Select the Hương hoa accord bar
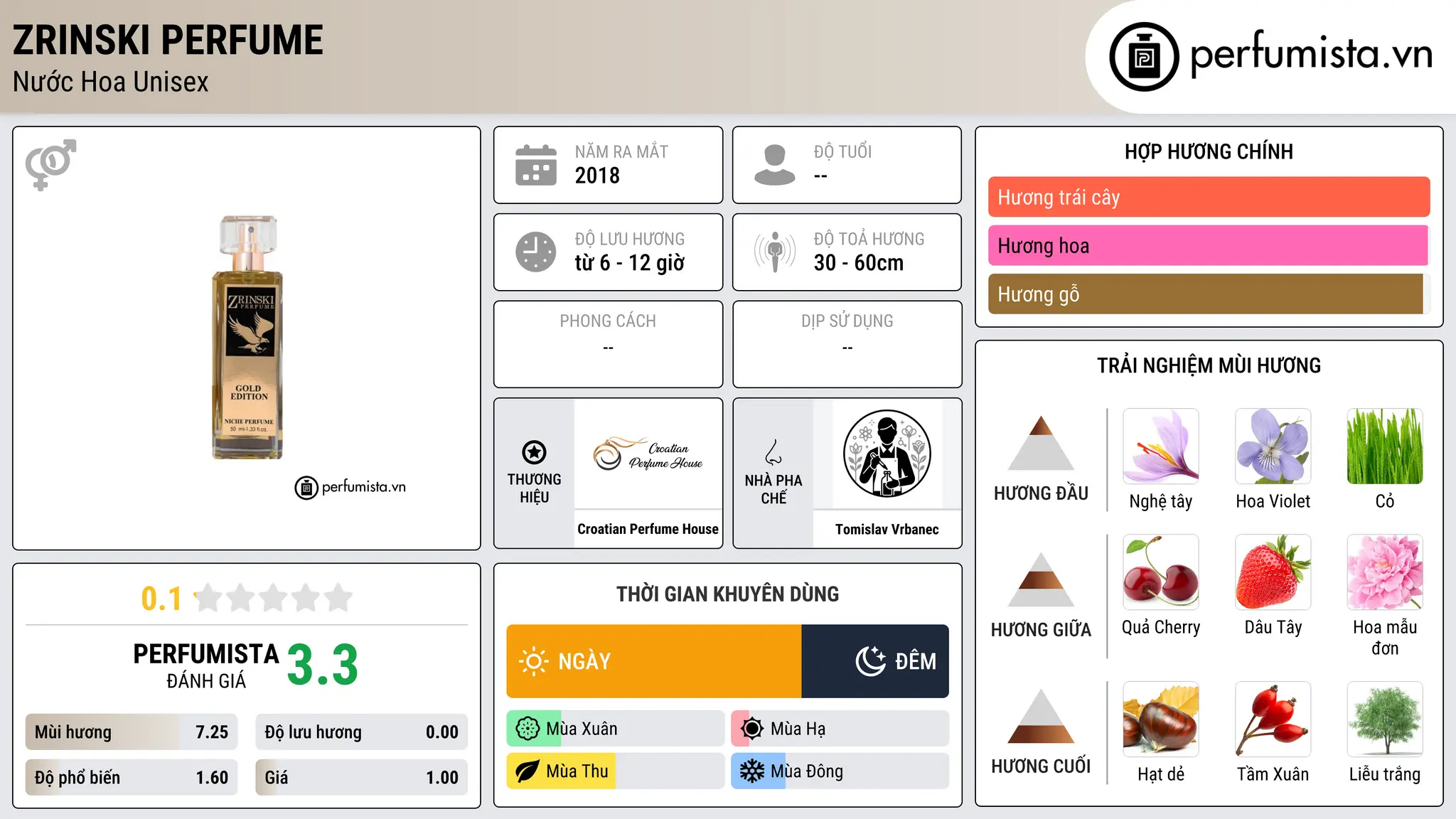 tap(1209, 245)
